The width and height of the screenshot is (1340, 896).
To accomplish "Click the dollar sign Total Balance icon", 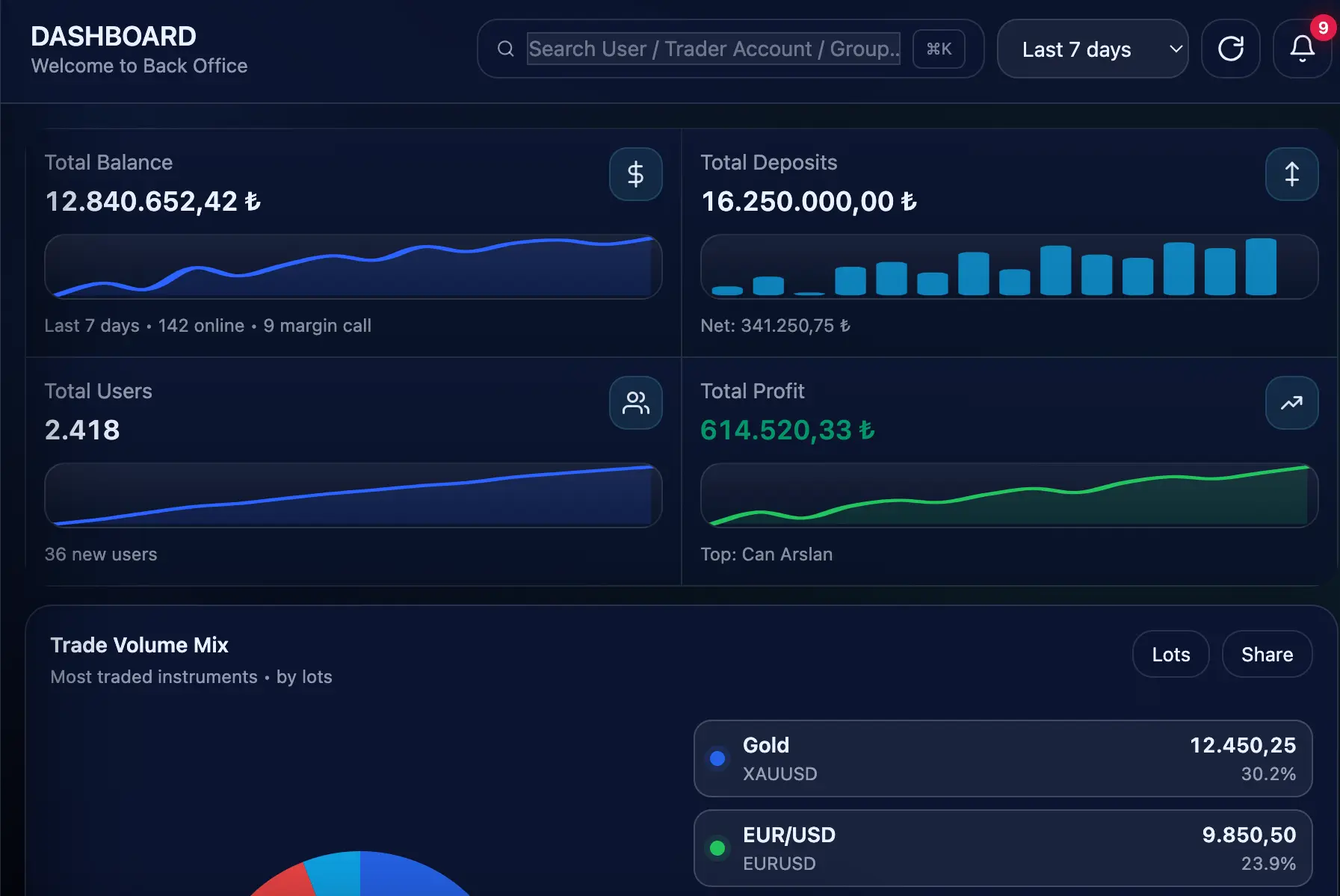I will click(x=635, y=174).
